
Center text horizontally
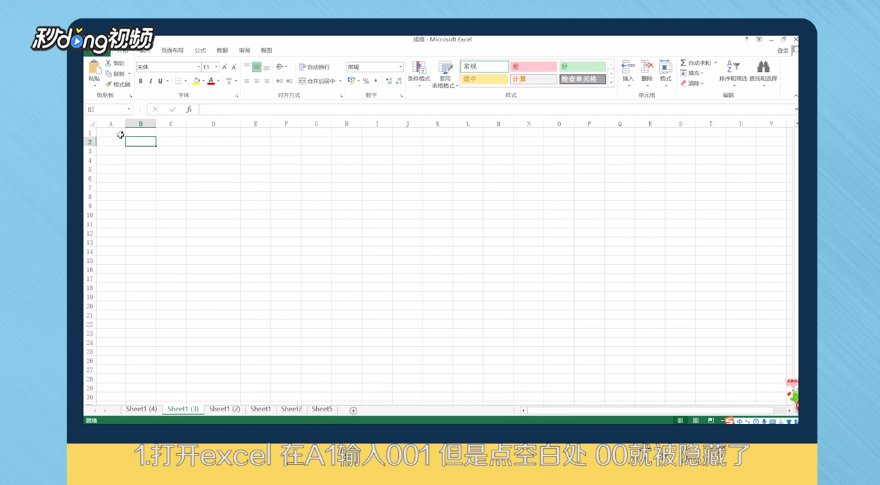tap(256, 81)
